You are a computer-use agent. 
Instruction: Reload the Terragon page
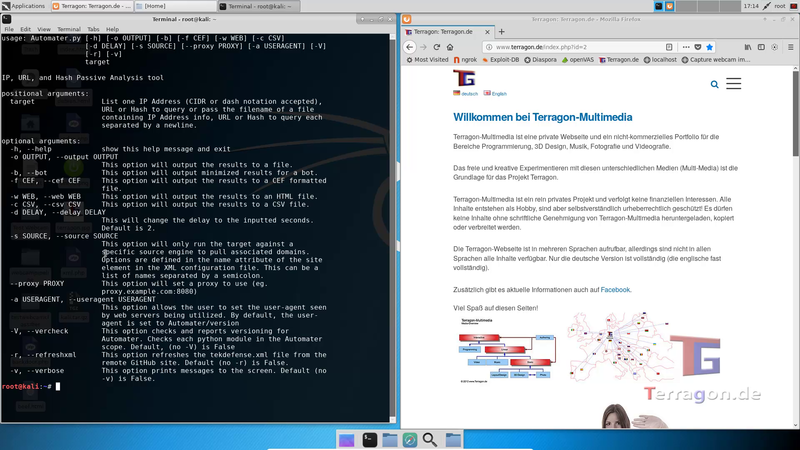[437, 47]
